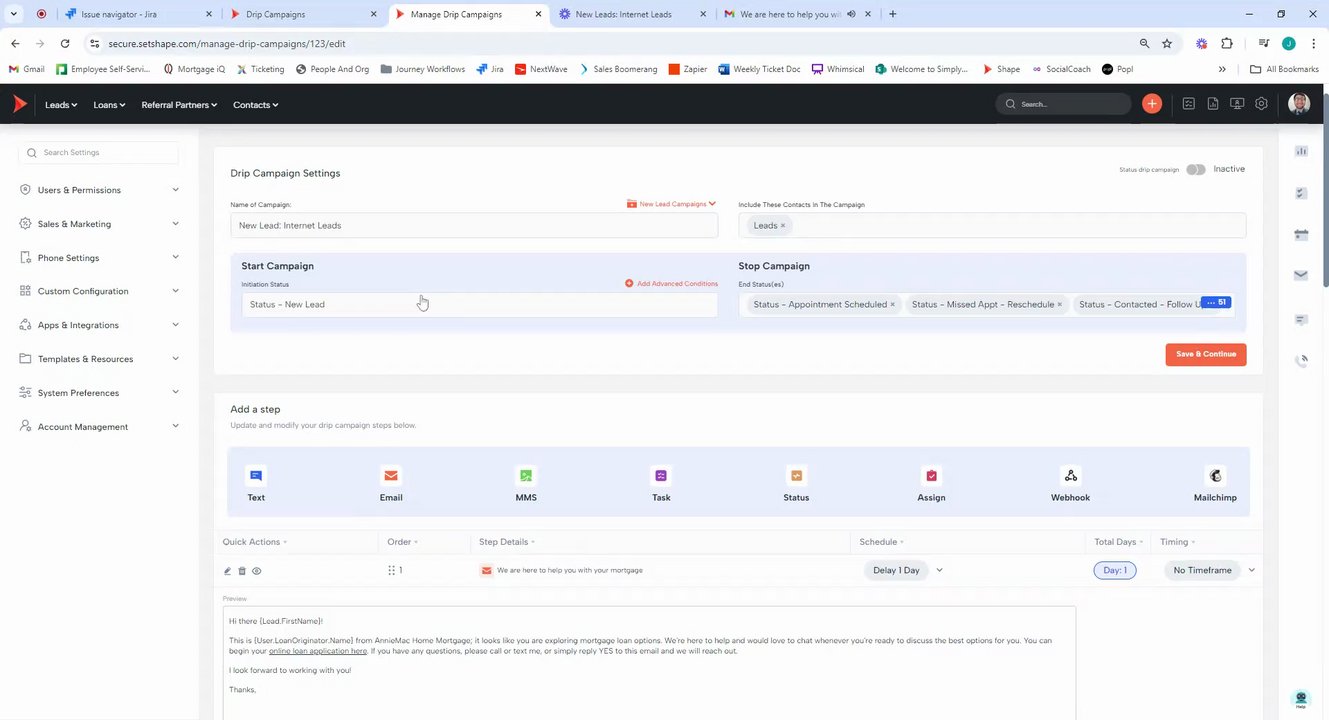Switch to the Issue navigator - Jira tab

tap(140, 14)
